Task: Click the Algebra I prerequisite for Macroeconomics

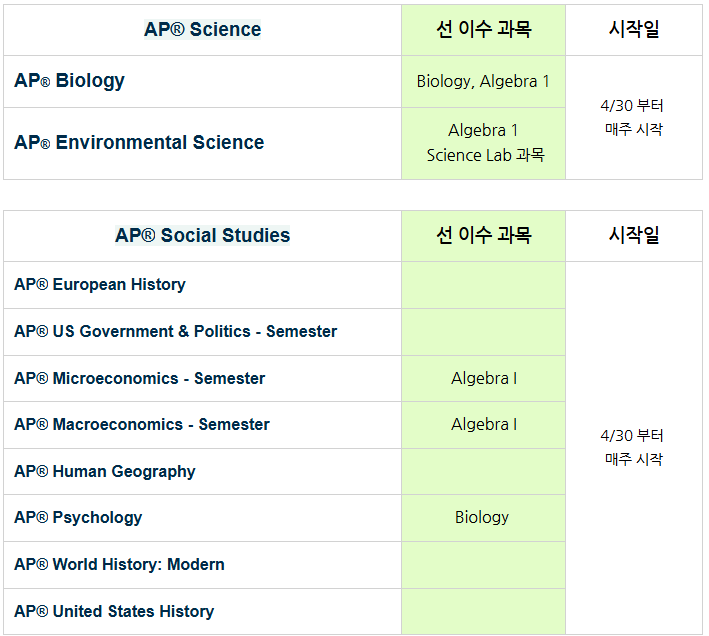Action: [x=484, y=425]
